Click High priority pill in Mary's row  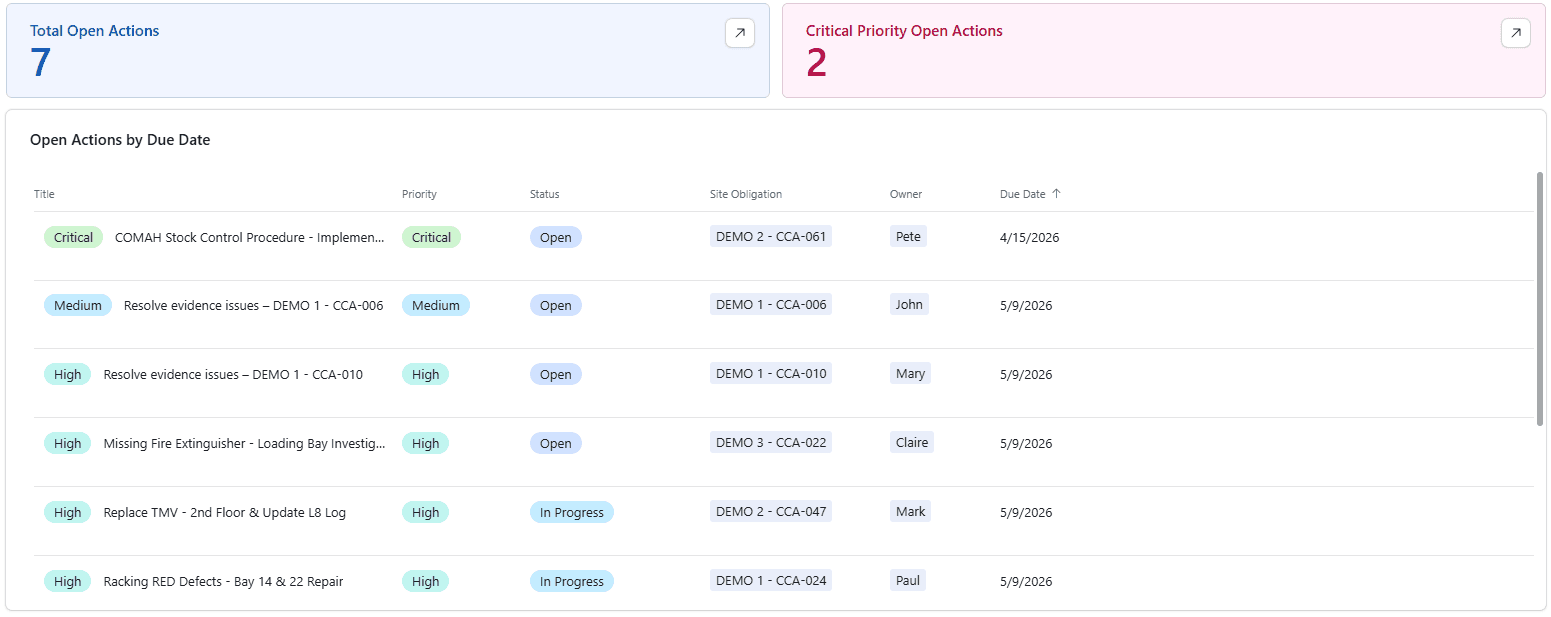click(x=425, y=374)
